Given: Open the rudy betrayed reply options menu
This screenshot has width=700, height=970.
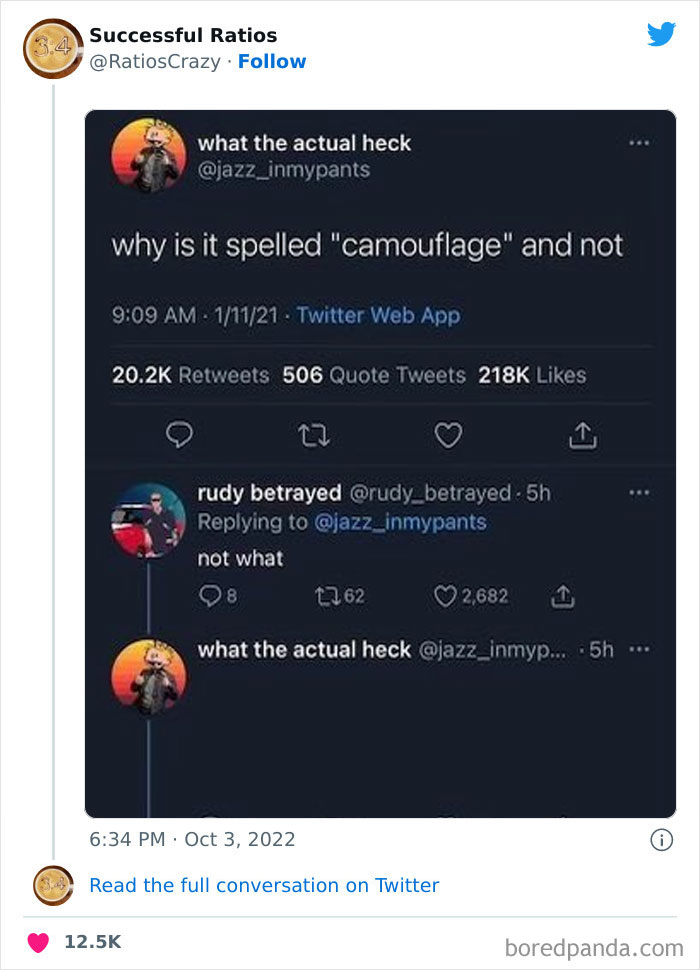Looking at the screenshot, I should pyautogui.click(x=639, y=493).
